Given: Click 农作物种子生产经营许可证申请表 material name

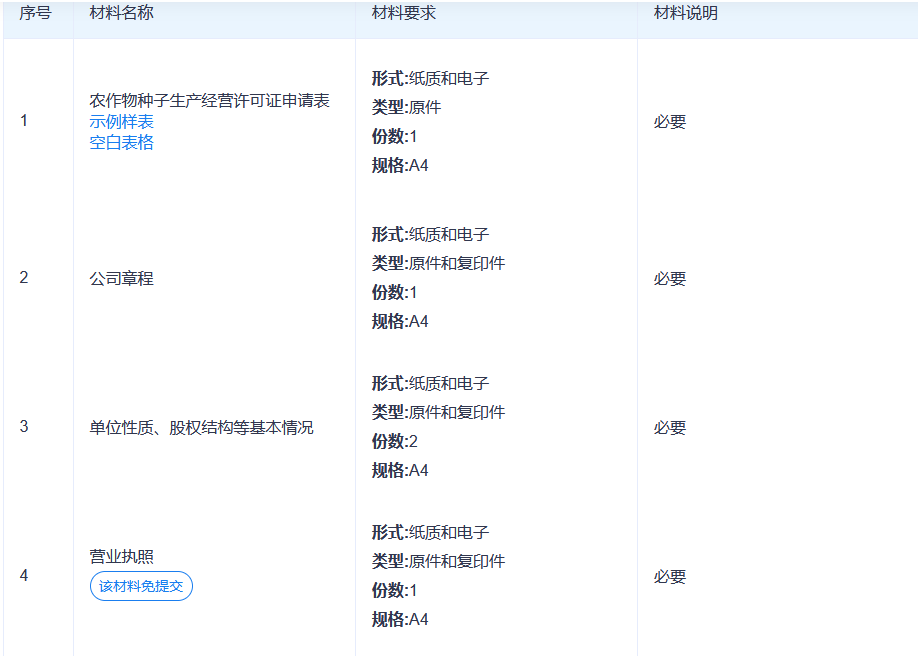Looking at the screenshot, I should [x=209, y=101].
